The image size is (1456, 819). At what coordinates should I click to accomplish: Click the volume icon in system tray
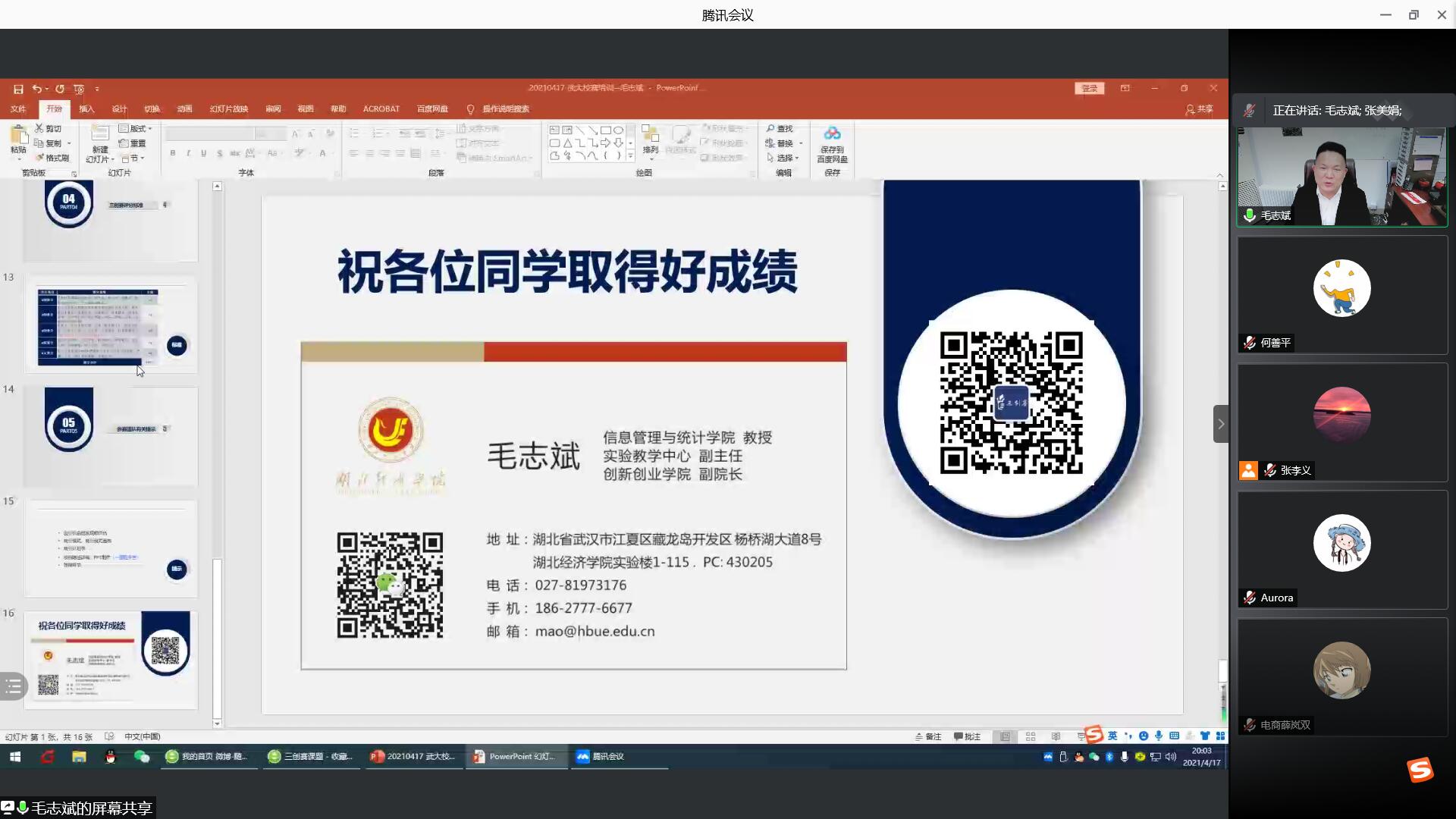coord(1171,756)
